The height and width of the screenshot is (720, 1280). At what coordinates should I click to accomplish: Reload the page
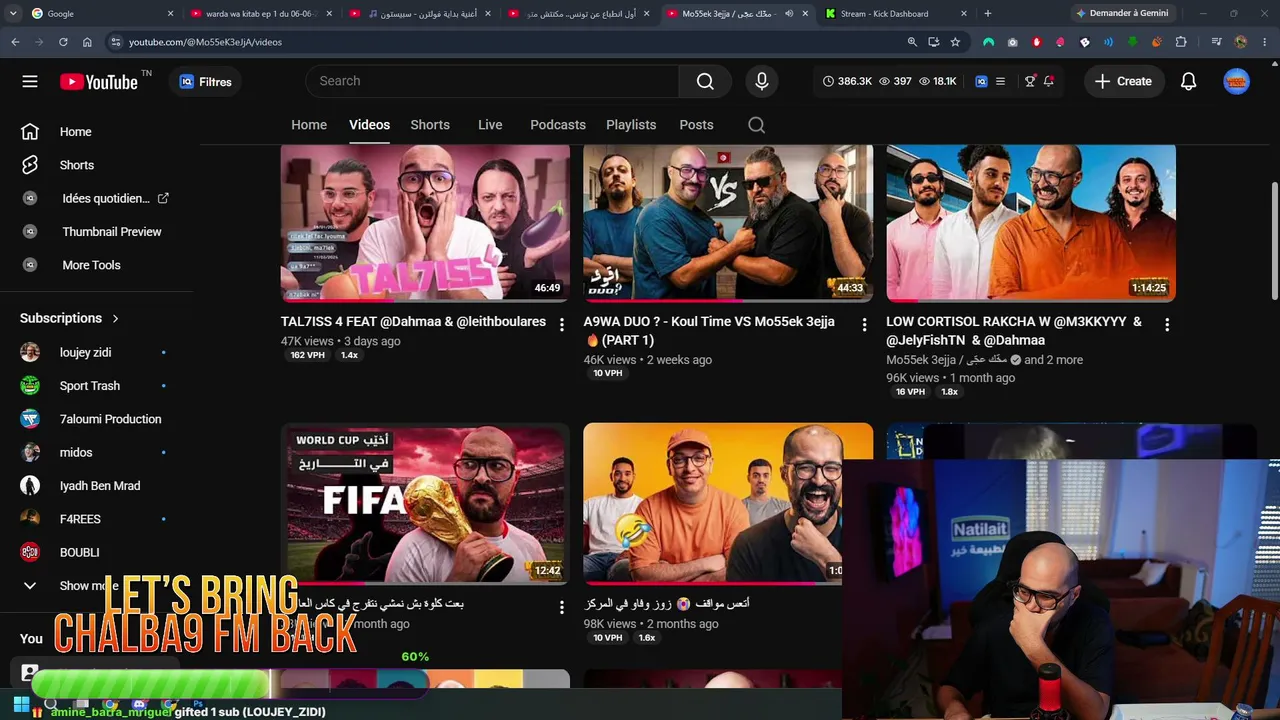click(x=63, y=42)
